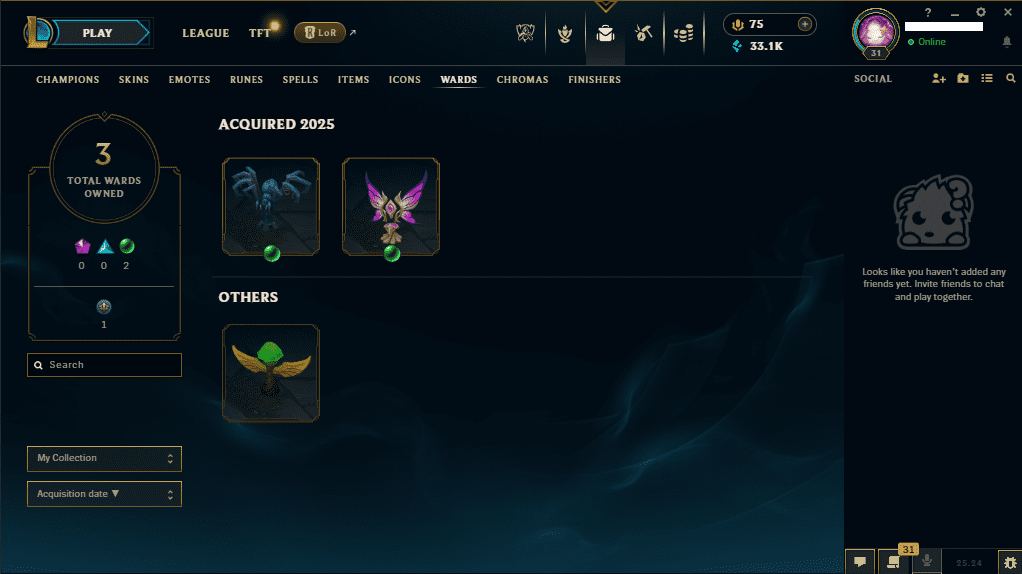Open the Loot hammer icon

(644, 33)
